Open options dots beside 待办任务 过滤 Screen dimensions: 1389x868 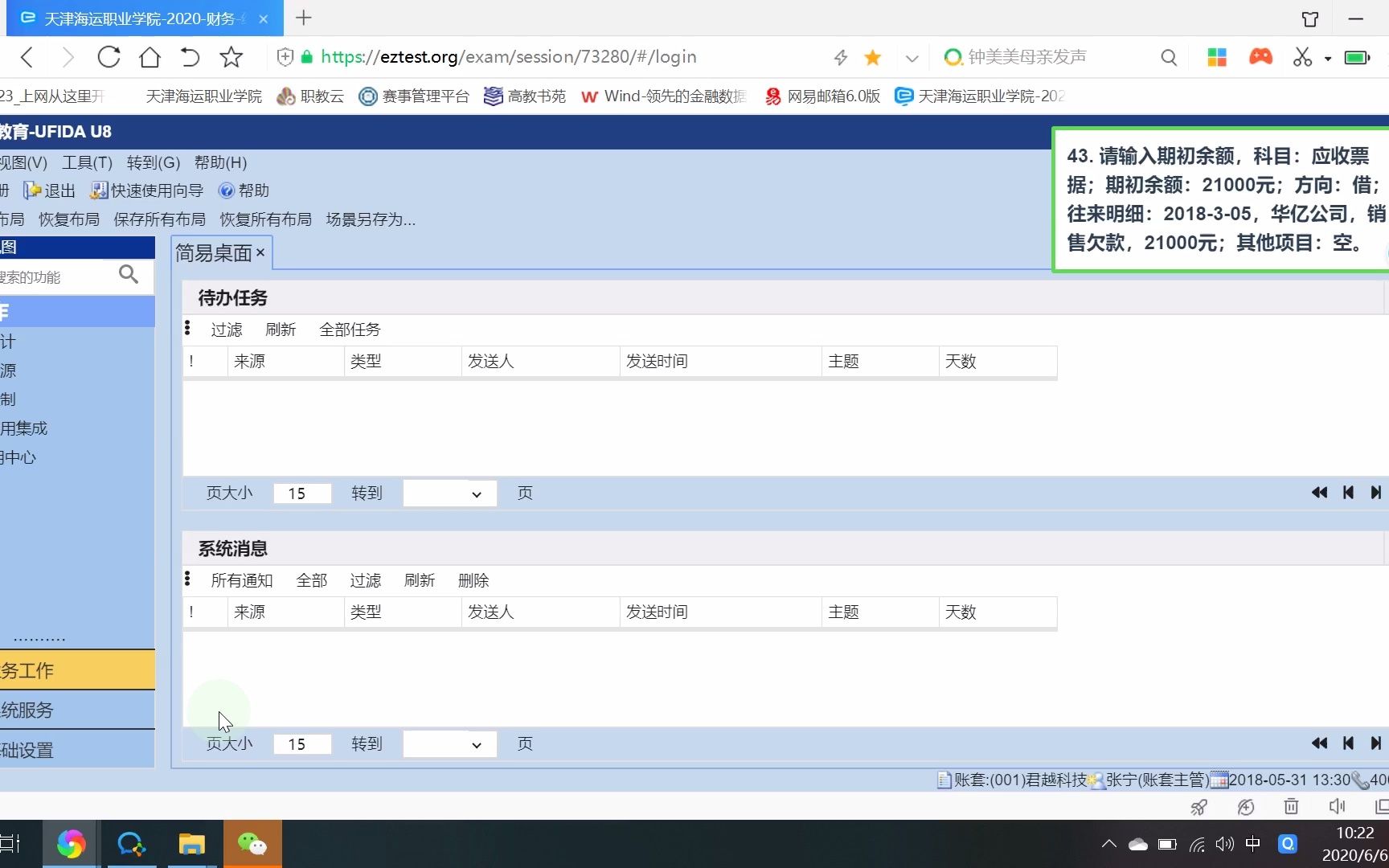(x=187, y=328)
